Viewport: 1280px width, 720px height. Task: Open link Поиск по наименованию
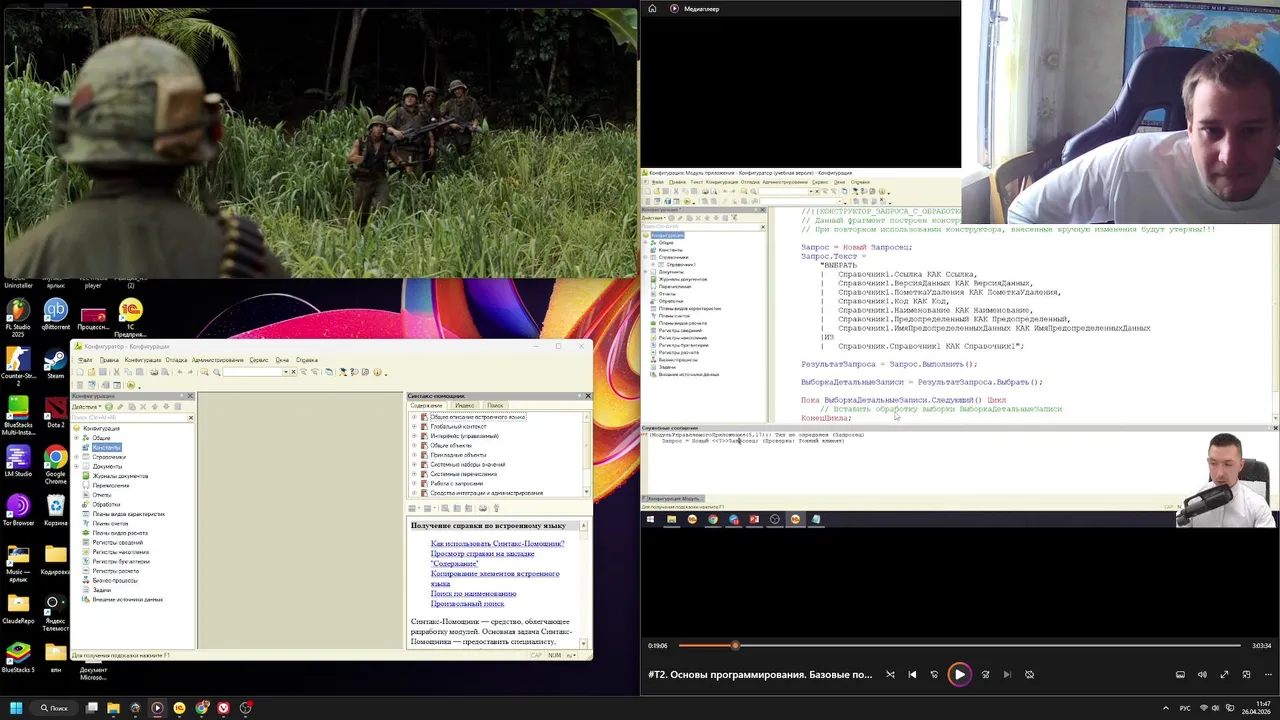point(473,593)
